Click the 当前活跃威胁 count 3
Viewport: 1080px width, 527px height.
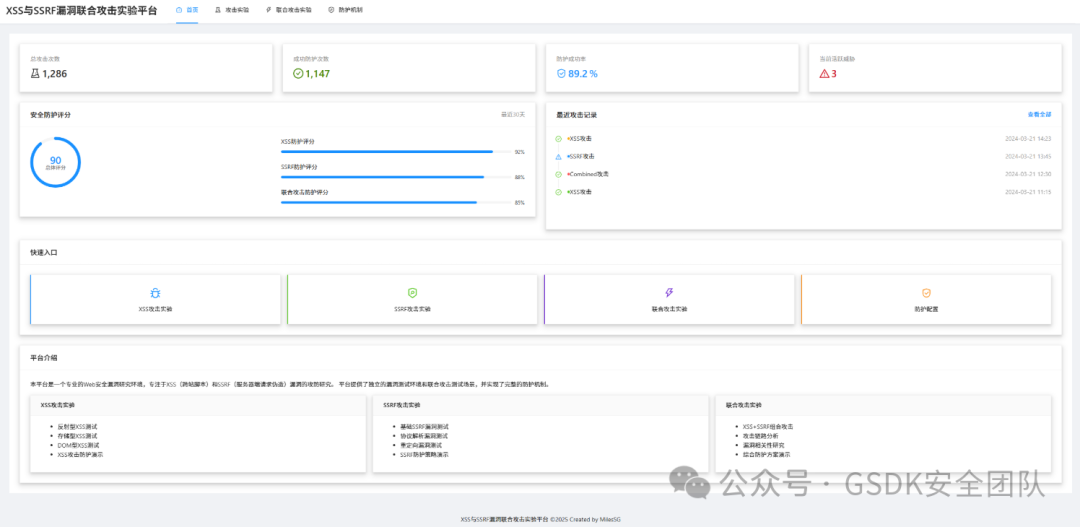[834, 74]
